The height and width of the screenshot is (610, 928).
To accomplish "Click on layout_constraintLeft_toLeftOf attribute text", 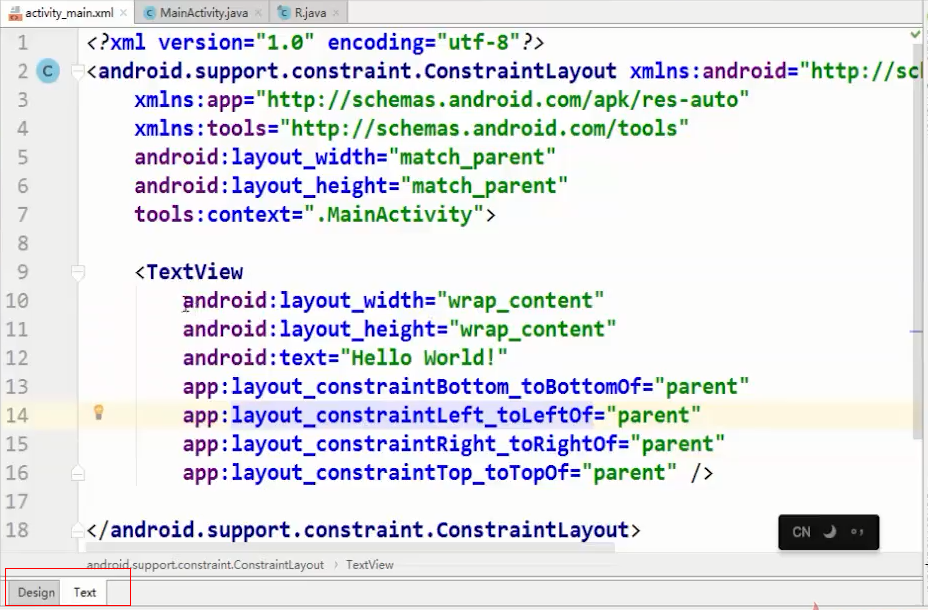I will pos(412,415).
